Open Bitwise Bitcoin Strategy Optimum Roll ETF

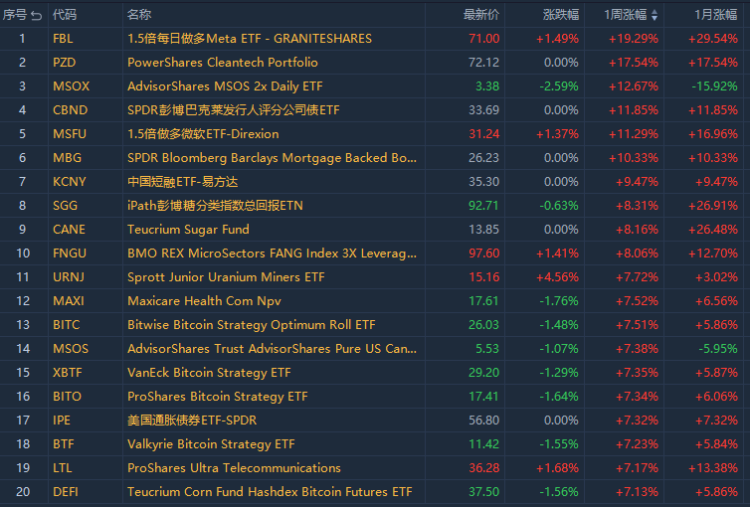(251, 325)
